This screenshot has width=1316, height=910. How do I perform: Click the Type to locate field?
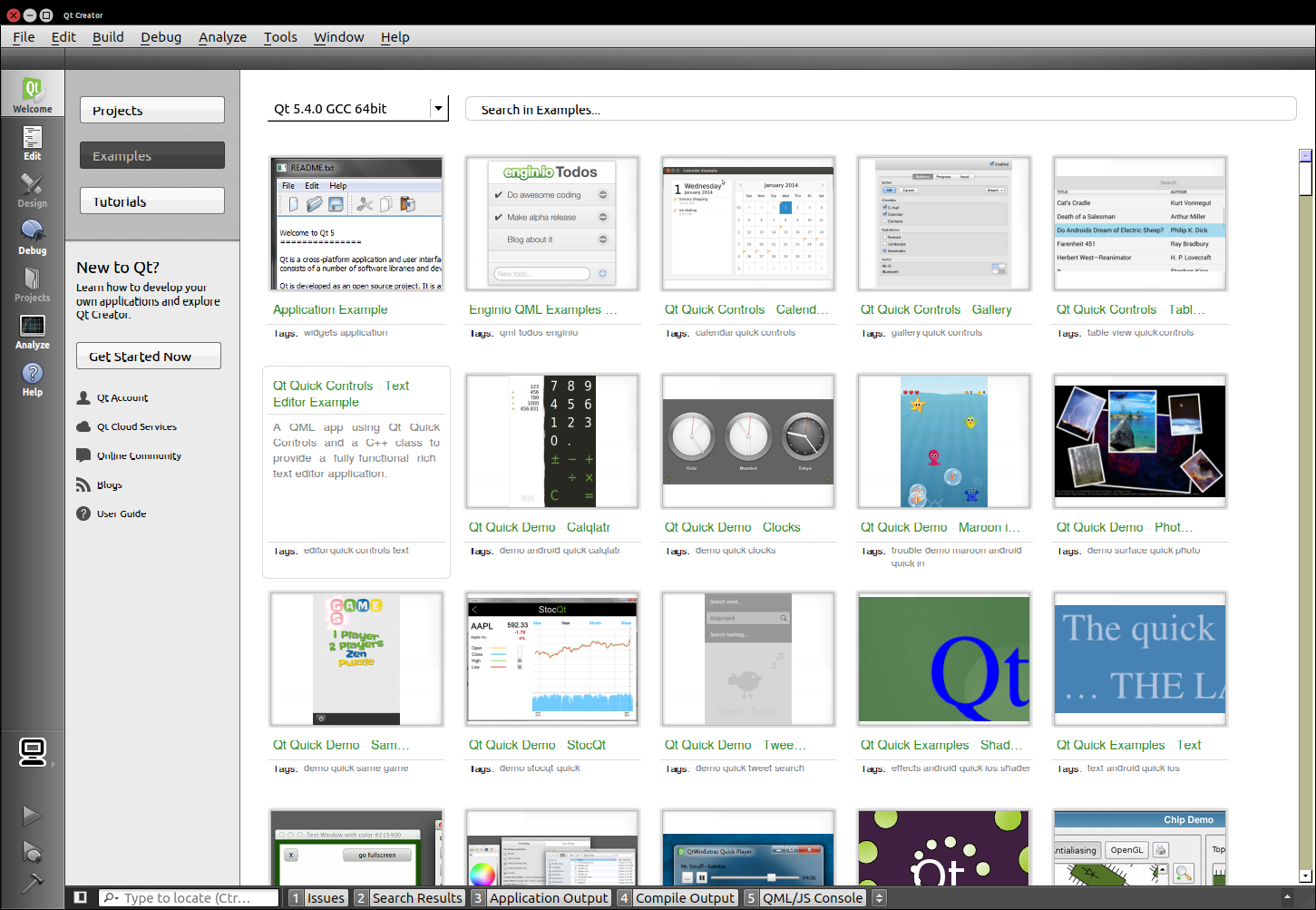coord(189,897)
